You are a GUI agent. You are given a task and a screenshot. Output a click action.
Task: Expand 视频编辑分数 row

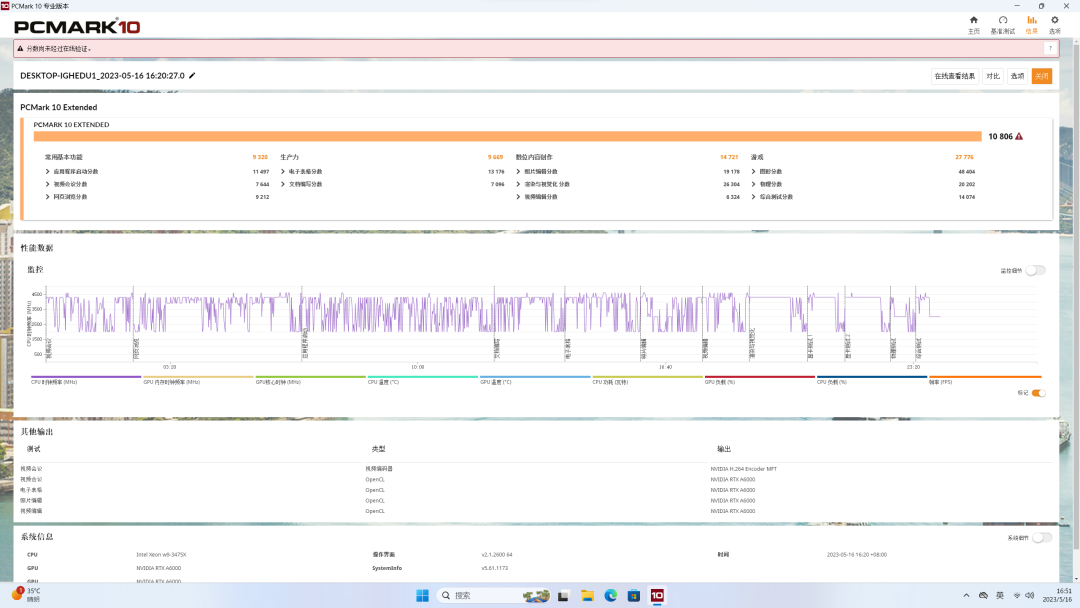coord(519,197)
